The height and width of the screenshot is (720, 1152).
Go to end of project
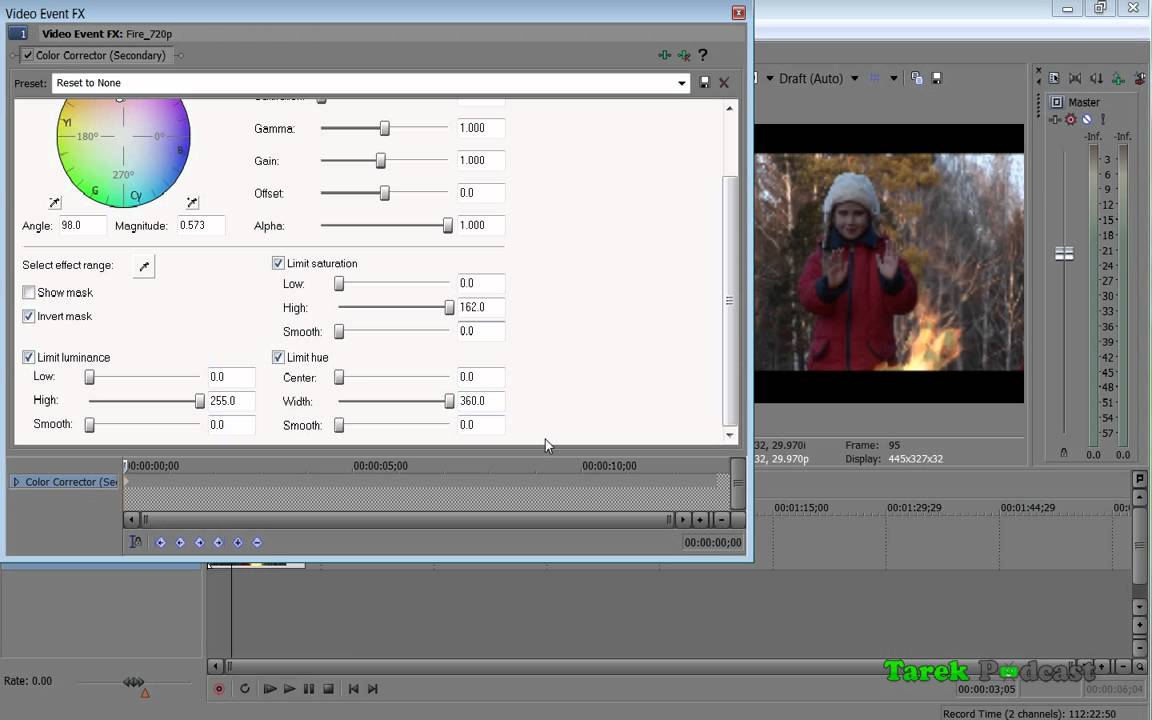373,689
